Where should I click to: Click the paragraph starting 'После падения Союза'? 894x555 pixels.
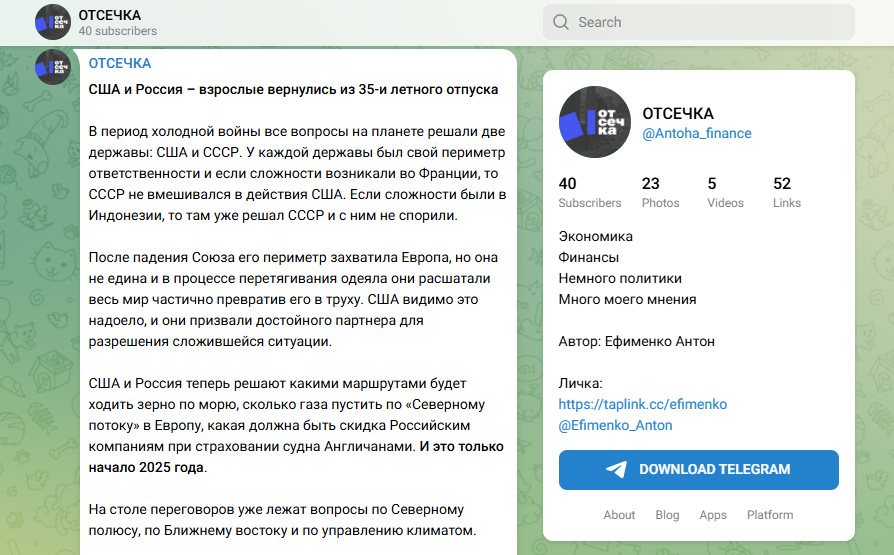[293, 299]
